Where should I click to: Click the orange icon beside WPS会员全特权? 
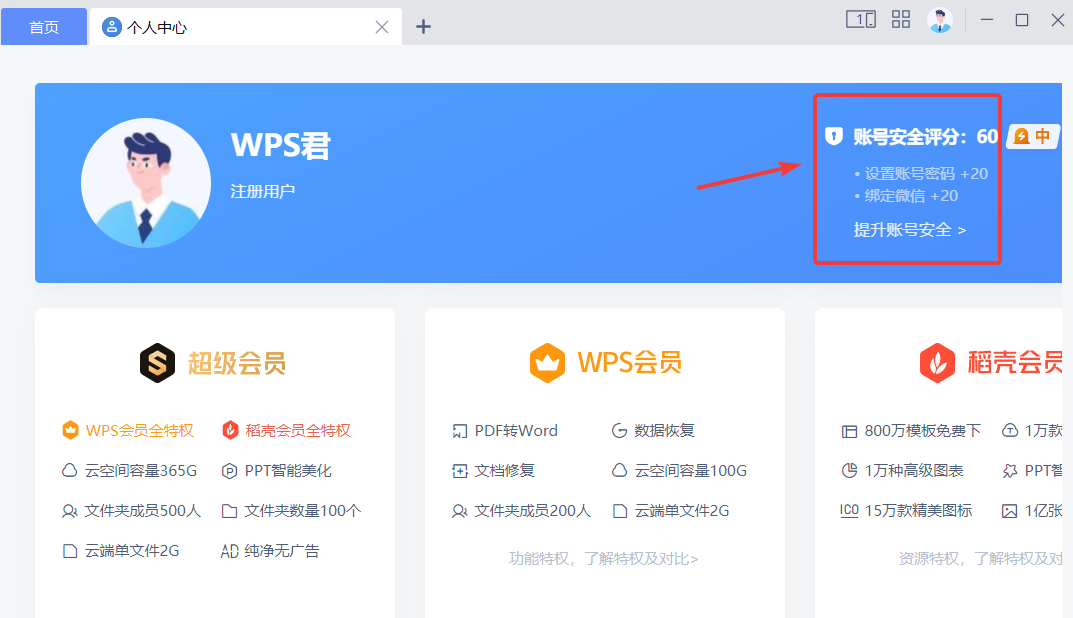pyautogui.click(x=70, y=430)
